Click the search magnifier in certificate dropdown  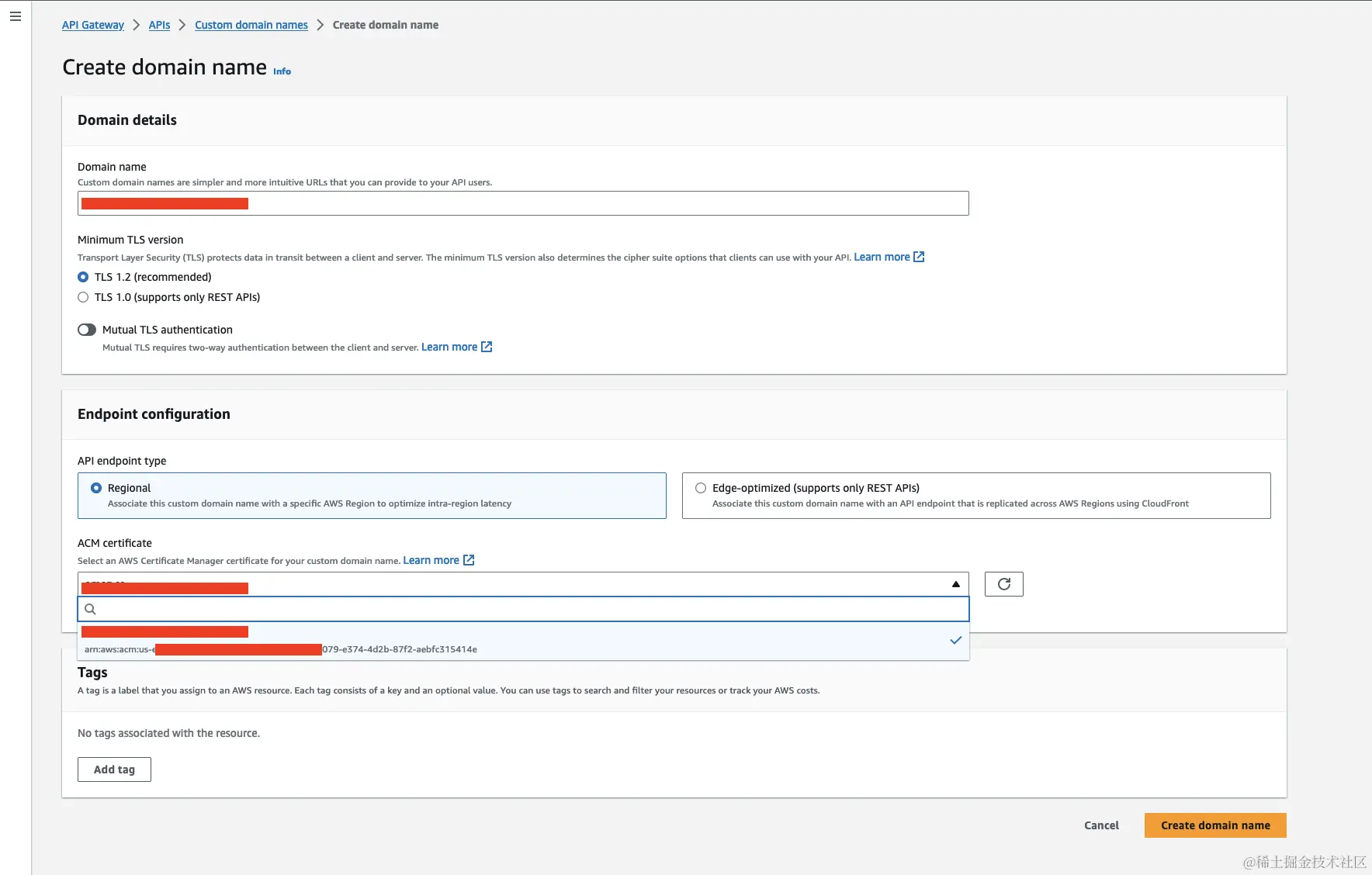pos(90,609)
